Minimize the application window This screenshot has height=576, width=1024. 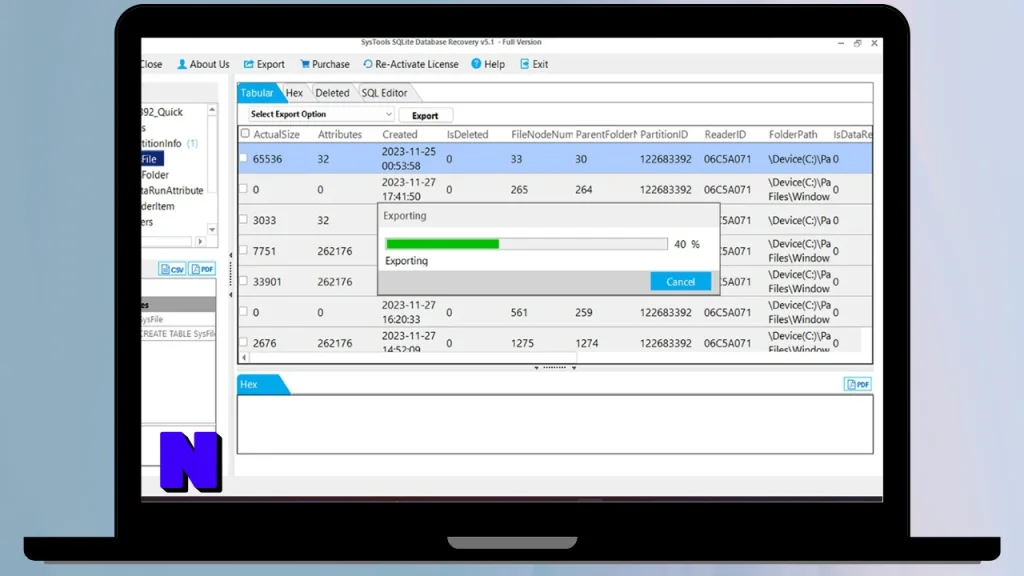840,43
